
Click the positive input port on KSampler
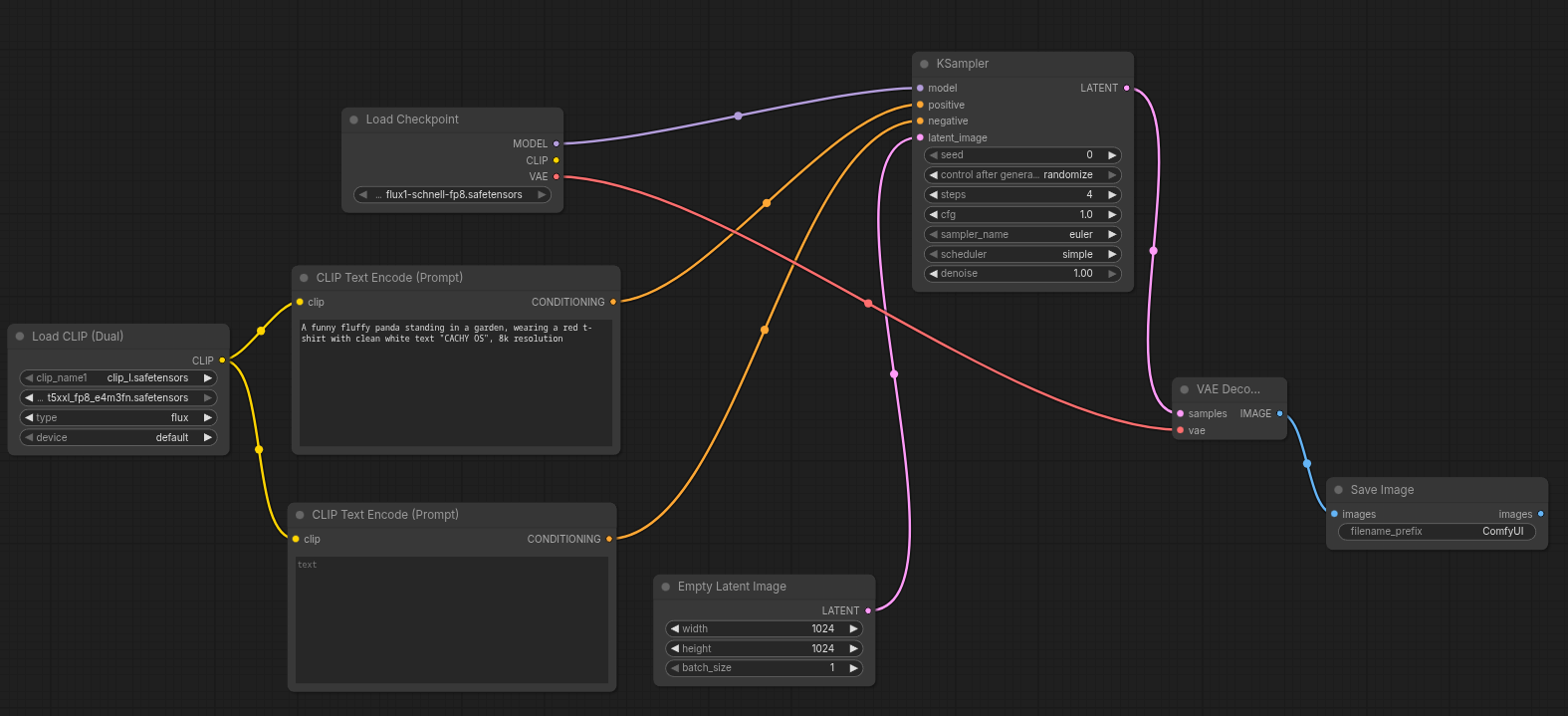[x=920, y=105]
